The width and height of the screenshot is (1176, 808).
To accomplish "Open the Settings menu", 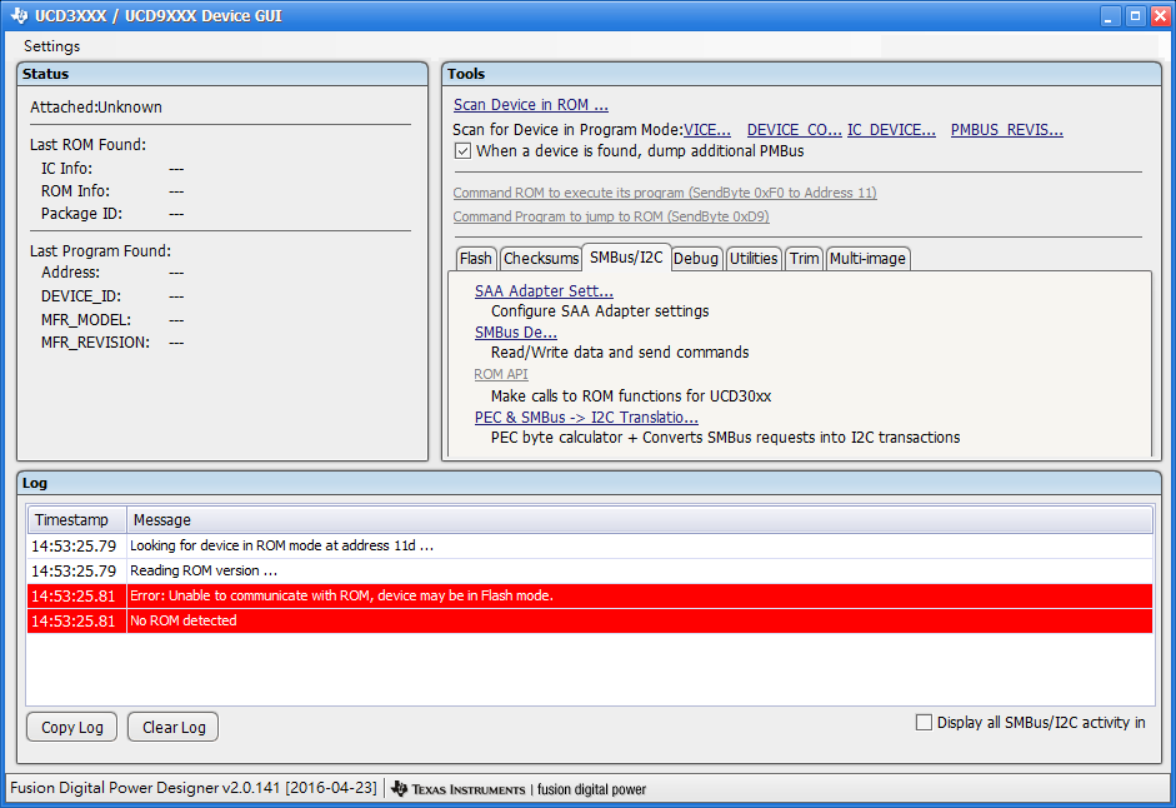I will (52, 46).
